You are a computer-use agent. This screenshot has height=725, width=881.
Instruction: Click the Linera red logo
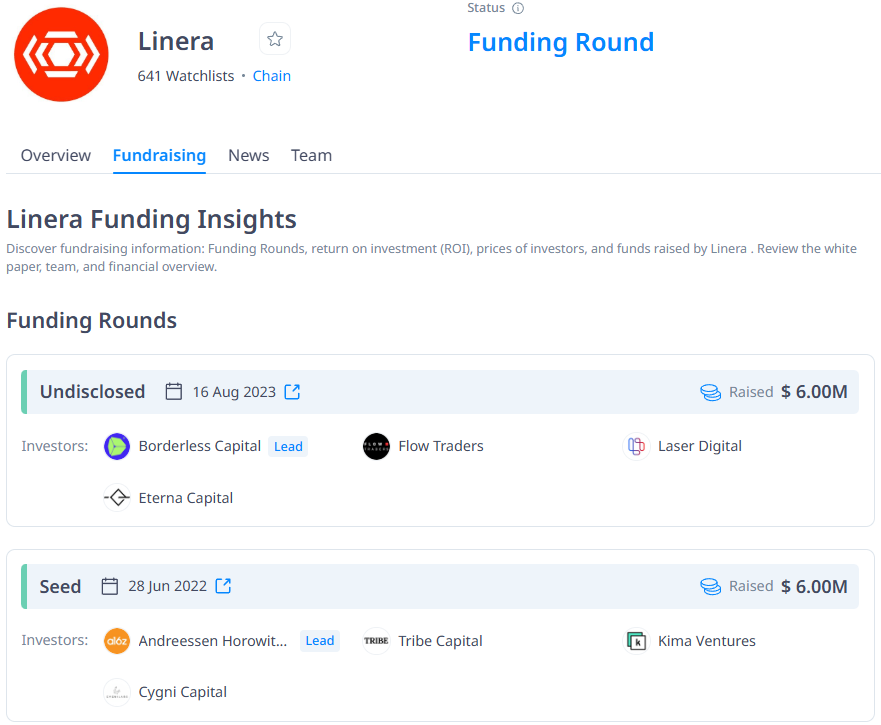61,55
